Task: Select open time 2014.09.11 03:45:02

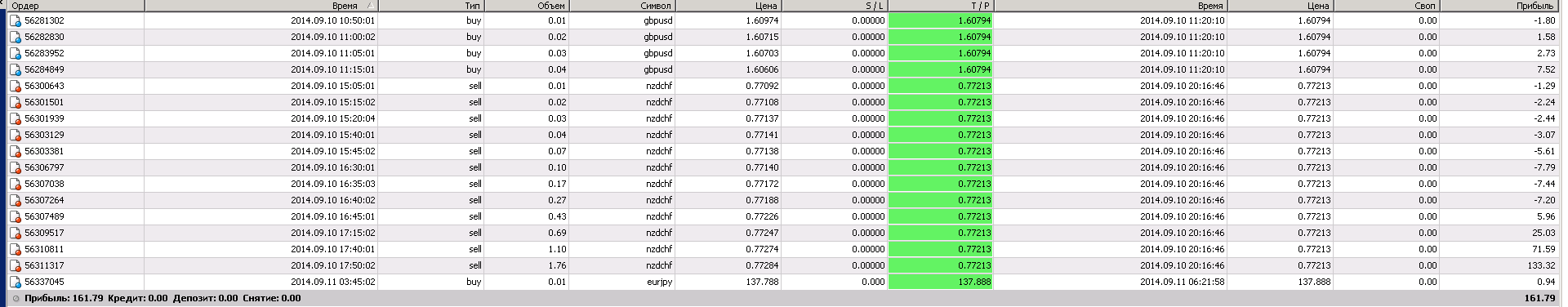Action: click(332, 282)
